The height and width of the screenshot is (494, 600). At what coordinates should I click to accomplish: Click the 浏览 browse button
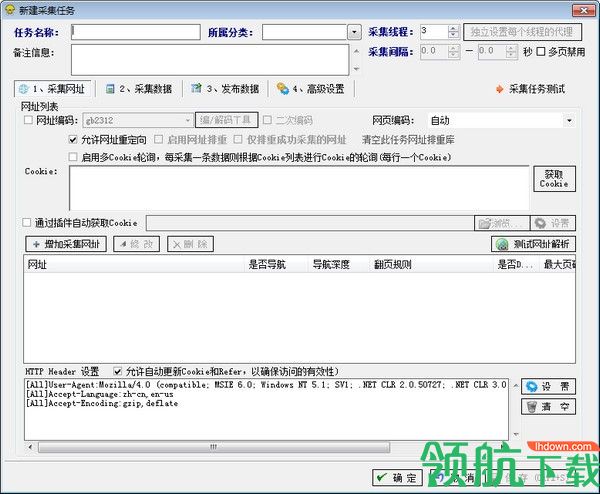pos(502,223)
